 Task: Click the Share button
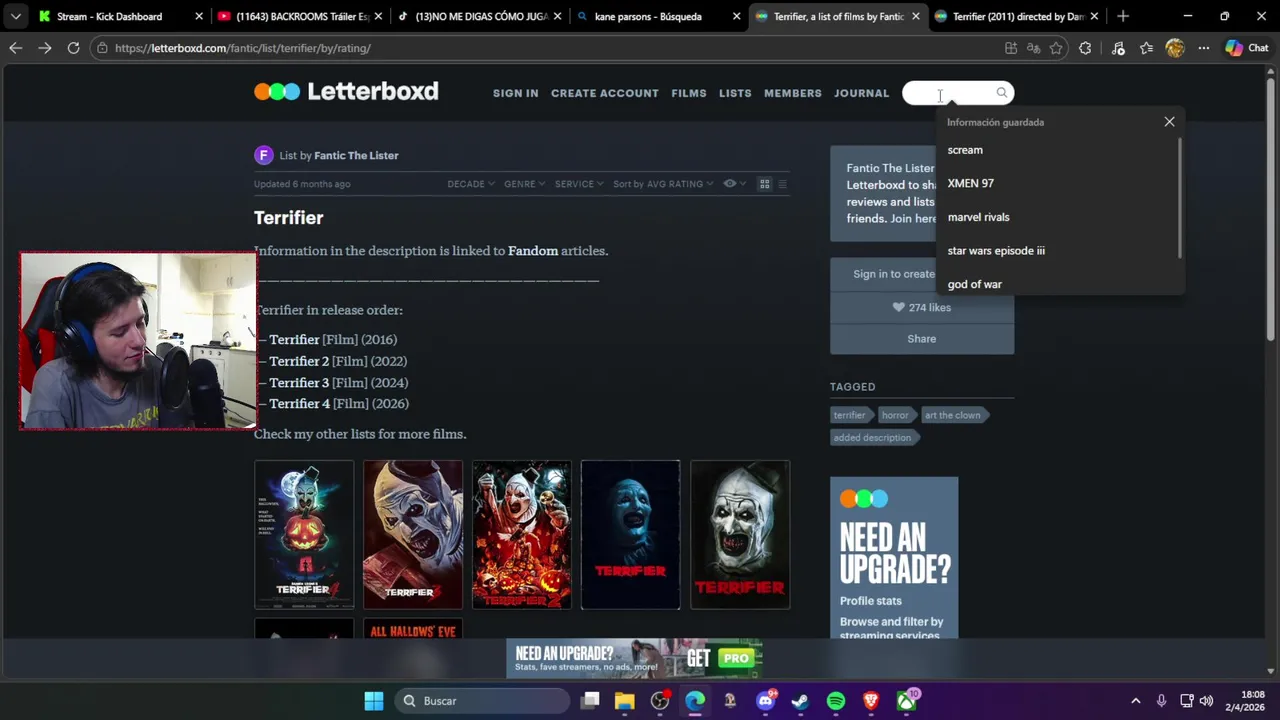click(921, 339)
